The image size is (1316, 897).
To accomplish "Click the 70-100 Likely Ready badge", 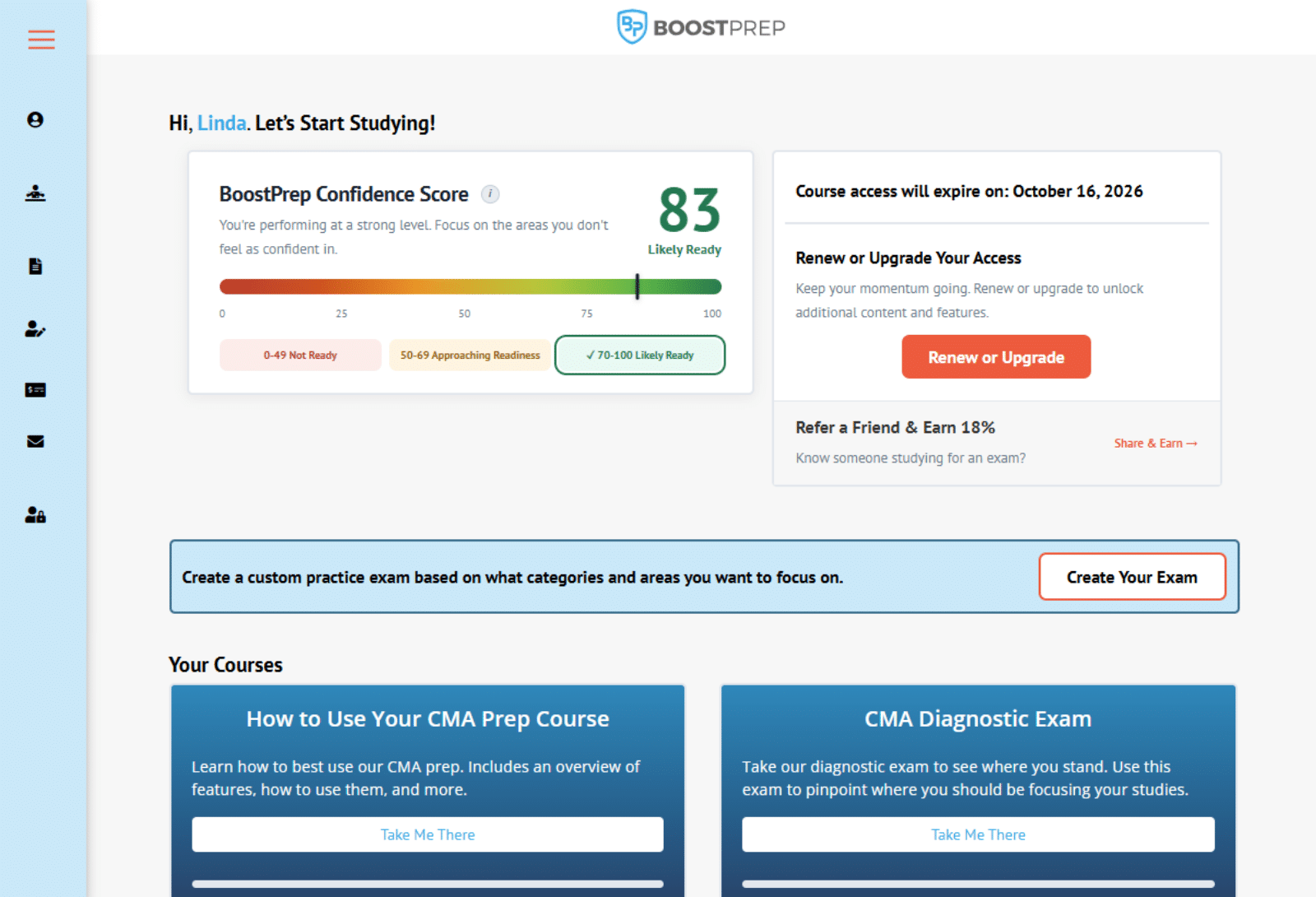I will [640, 356].
